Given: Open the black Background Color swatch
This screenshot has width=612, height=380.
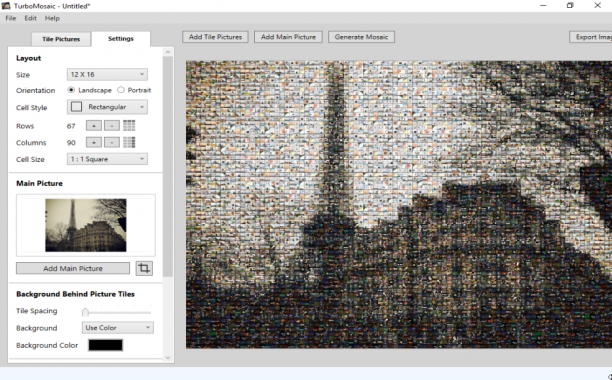Looking at the screenshot, I should tap(105, 345).
